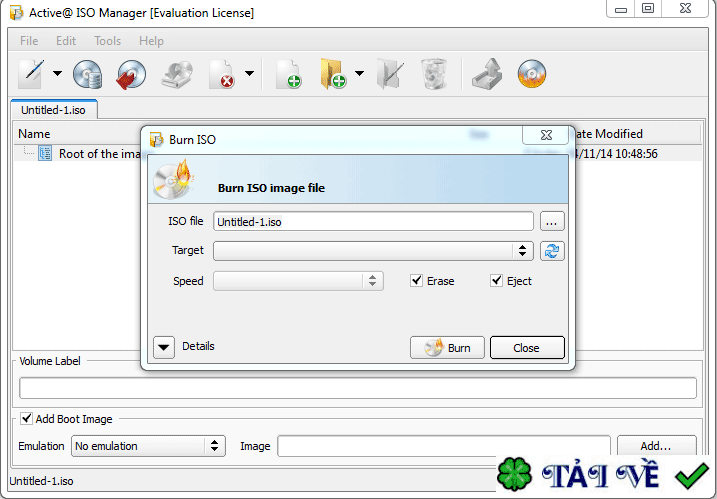Click the rename folder pencil icon
This screenshot has width=717, height=499.
click(390, 74)
